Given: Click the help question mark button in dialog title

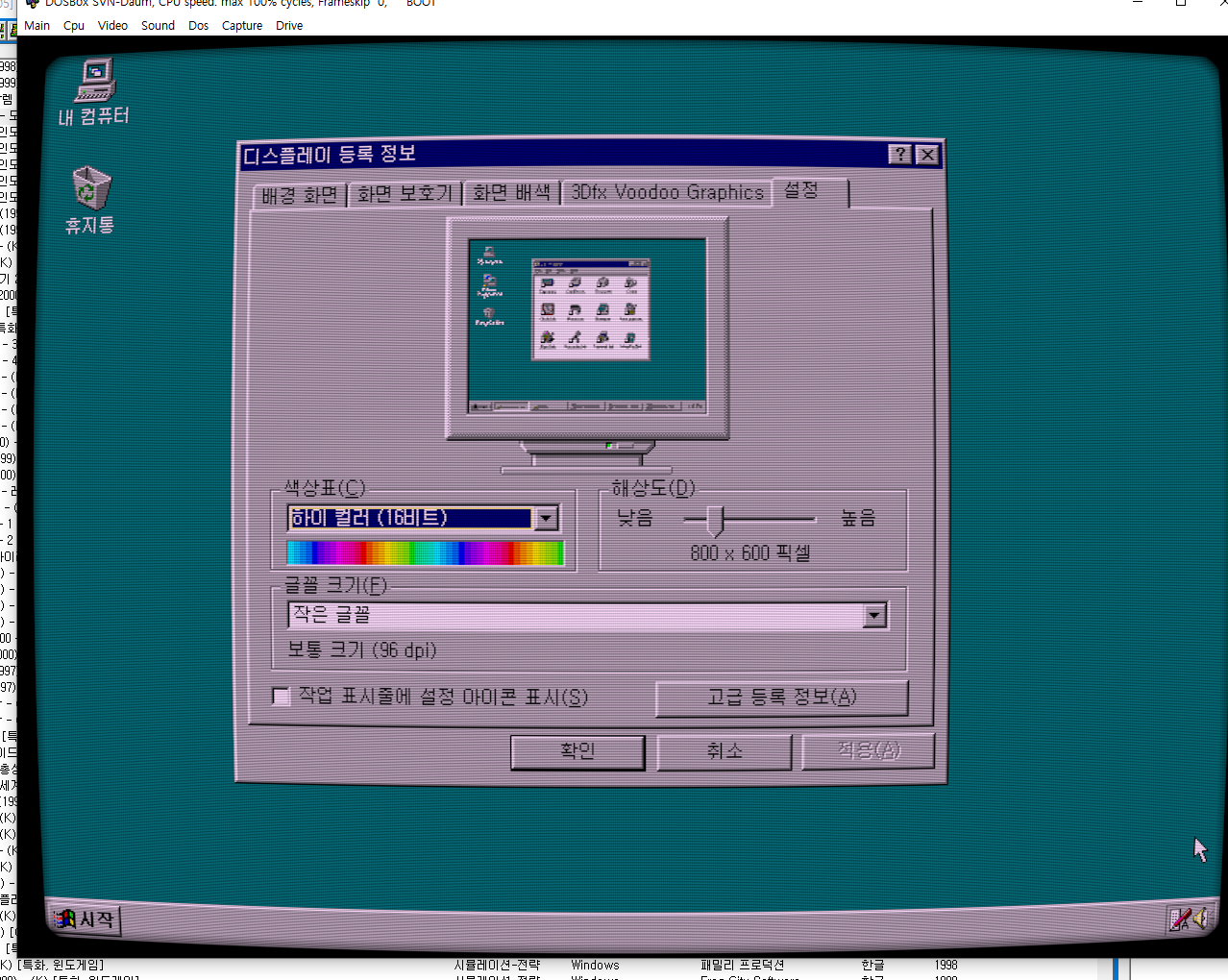Looking at the screenshot, I should pyautogui.click(x=900, y=155).
